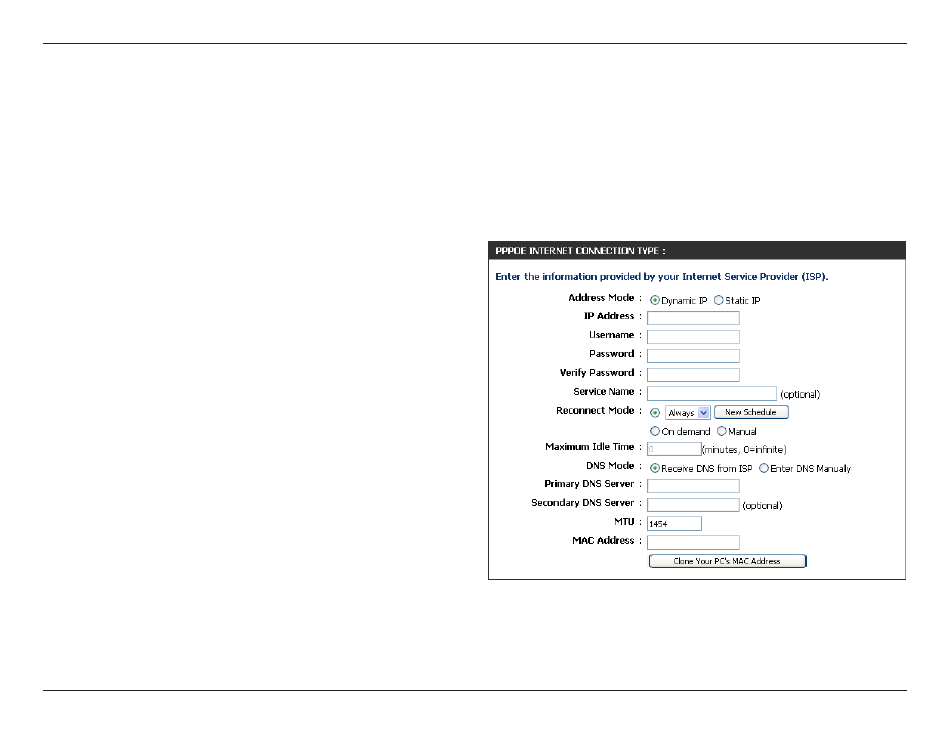
Task: Select the Dynamic IP address mode
Action: [x=654, y=300]
